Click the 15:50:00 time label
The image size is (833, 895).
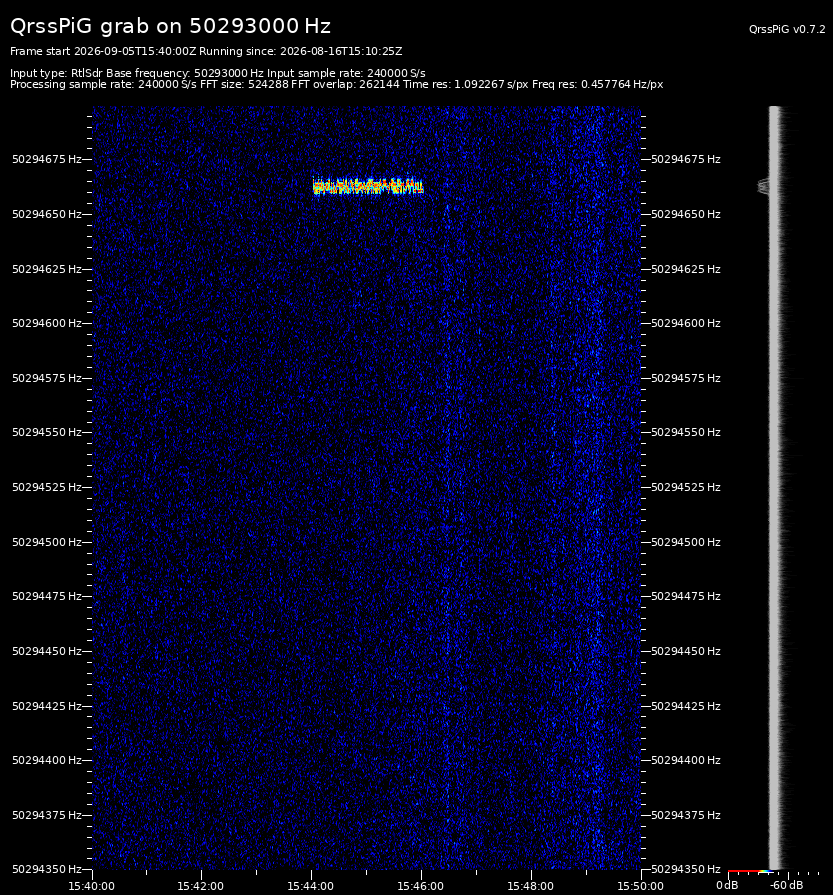pyautogui.click(x=640, y=886)
